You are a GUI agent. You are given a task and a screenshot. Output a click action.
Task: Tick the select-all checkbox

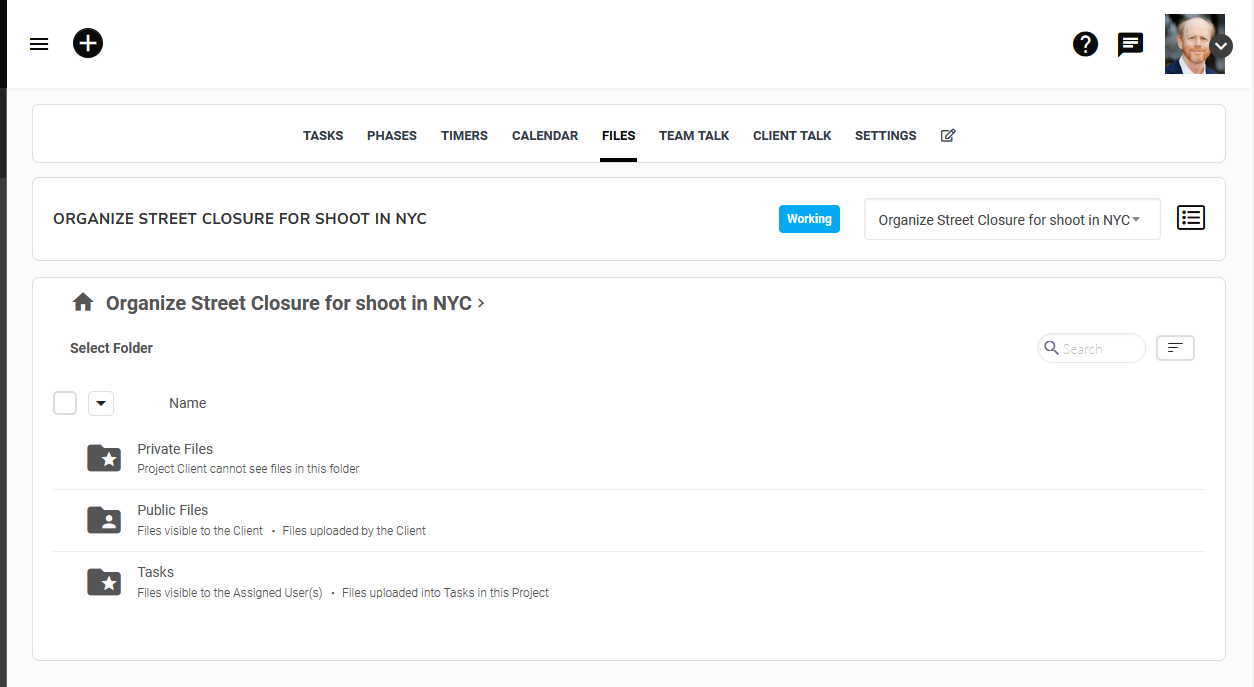pos(65,403)
